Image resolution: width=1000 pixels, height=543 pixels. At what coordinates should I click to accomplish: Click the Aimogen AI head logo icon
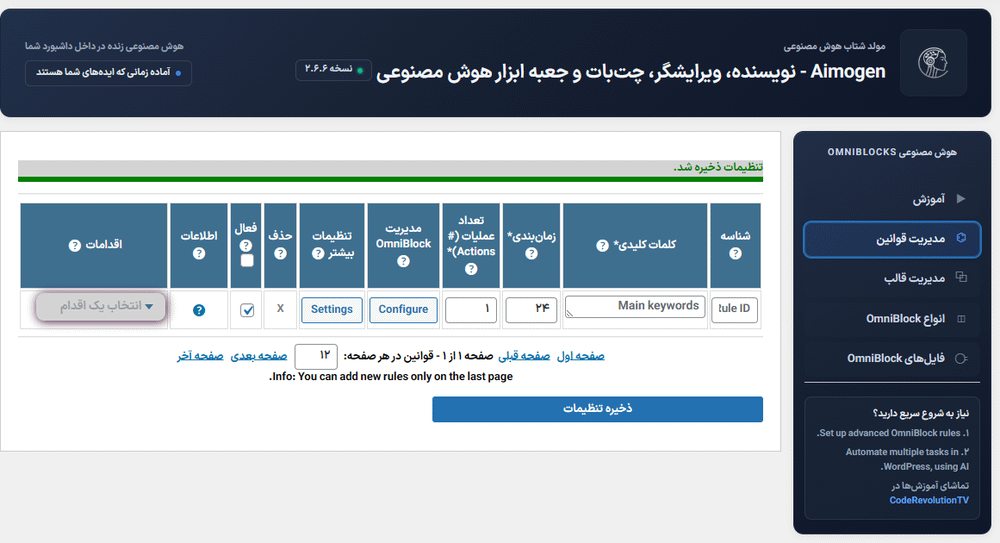click(933, 63)
